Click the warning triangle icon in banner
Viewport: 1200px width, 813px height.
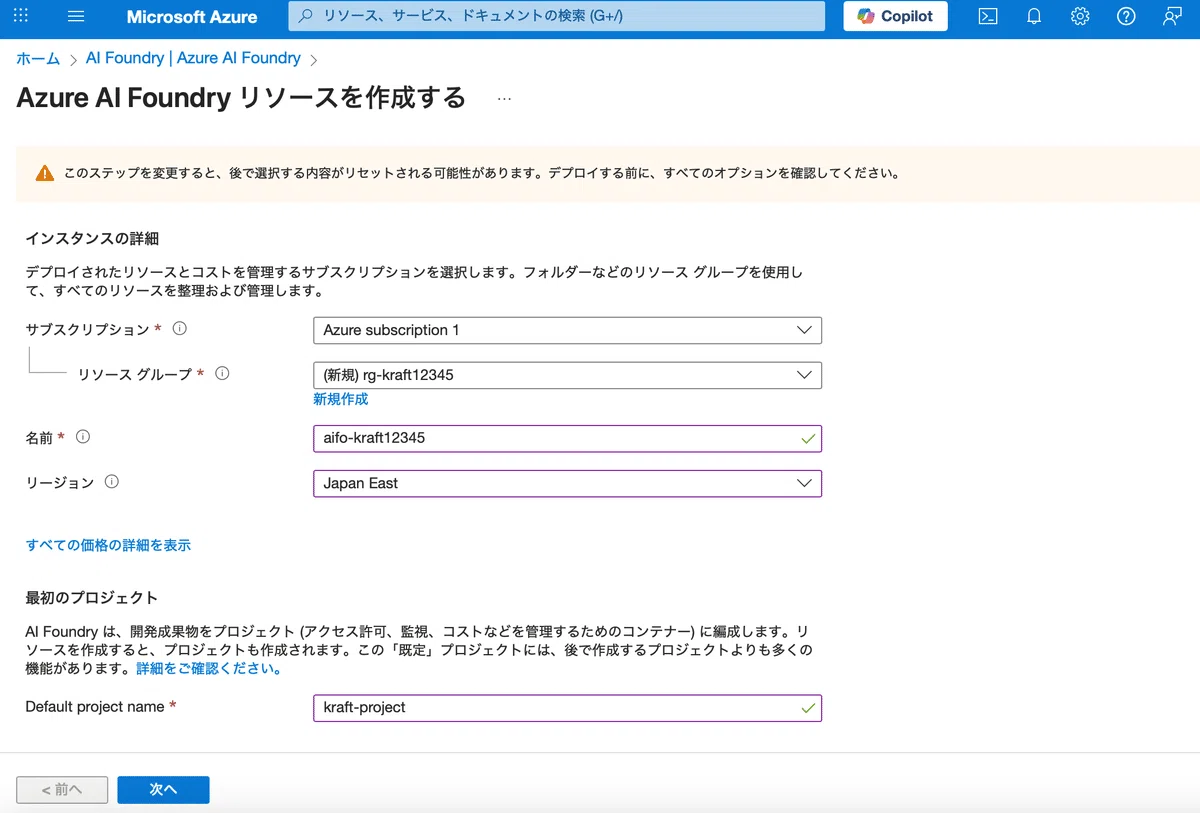coord(44,173)
